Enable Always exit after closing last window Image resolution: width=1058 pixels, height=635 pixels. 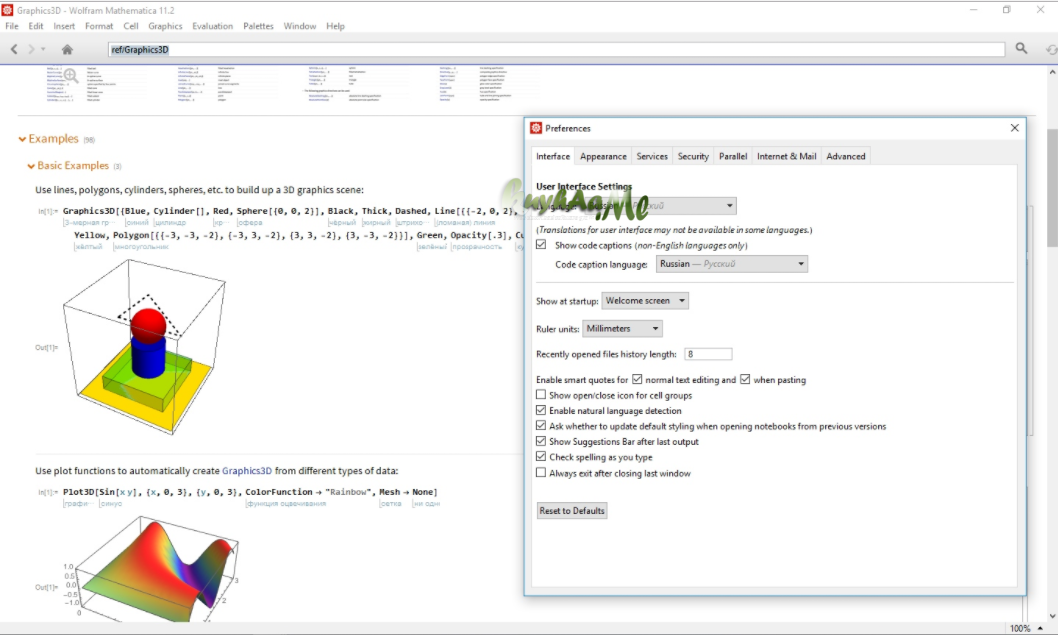541,473
